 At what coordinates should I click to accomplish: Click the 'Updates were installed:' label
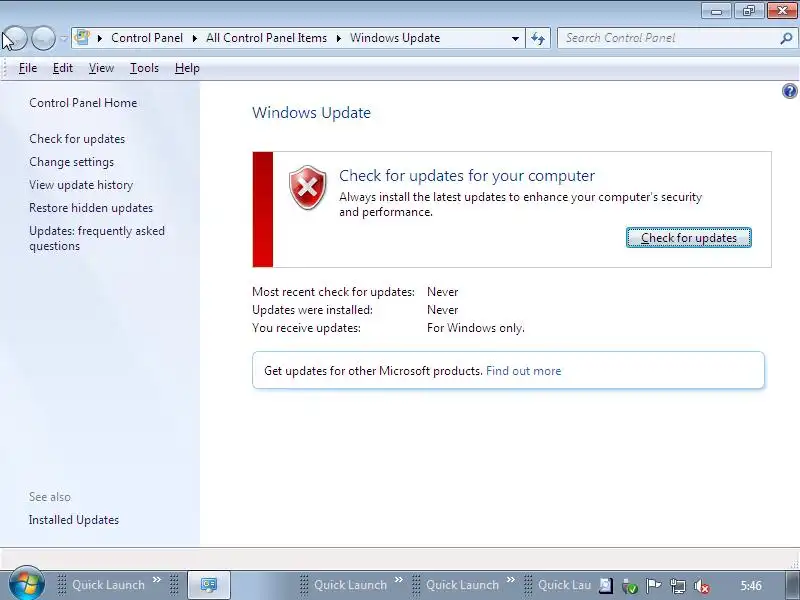(x=312, y=310)
